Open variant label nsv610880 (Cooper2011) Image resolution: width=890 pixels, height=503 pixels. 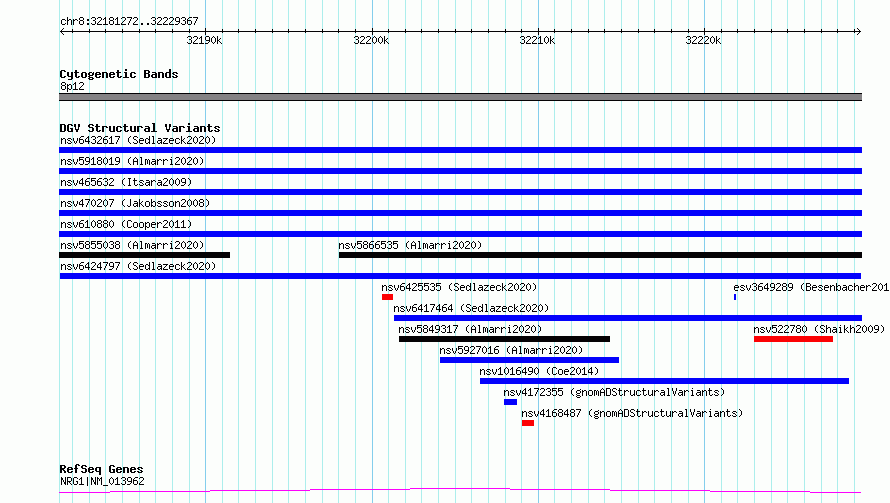pyautogui.click(x=126, y=224)
